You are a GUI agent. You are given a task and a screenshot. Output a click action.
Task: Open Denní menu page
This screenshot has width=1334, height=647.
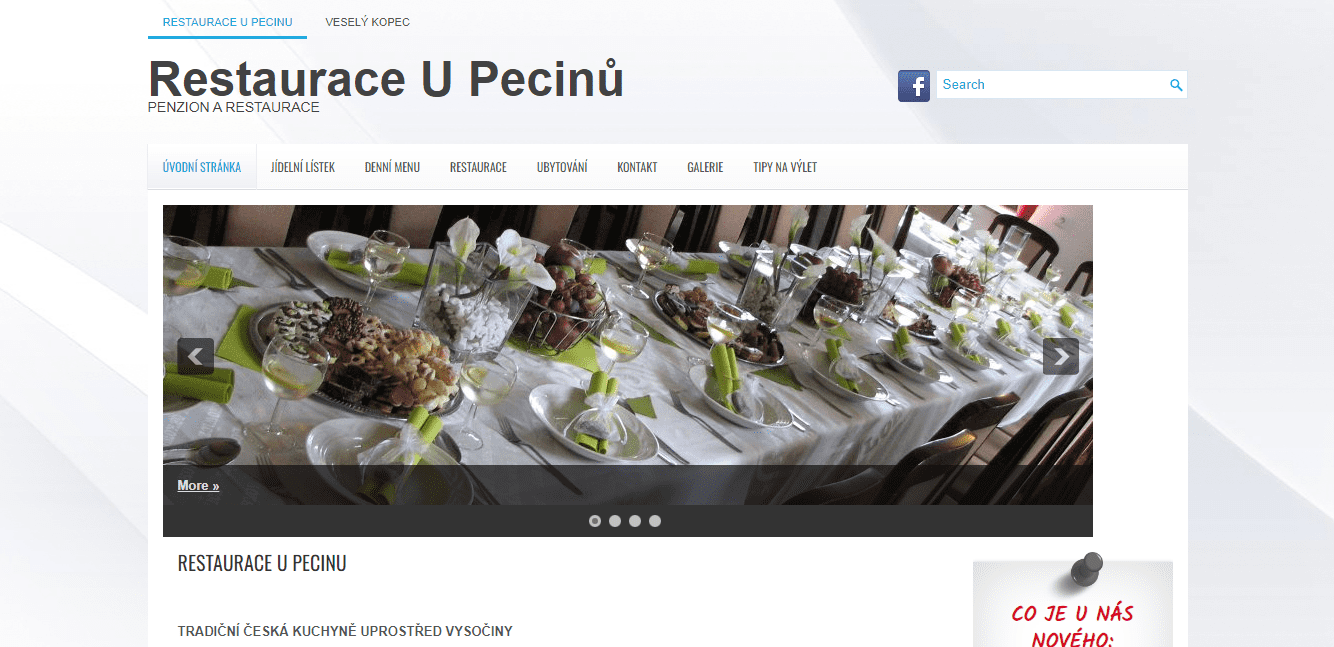(392, 167)
